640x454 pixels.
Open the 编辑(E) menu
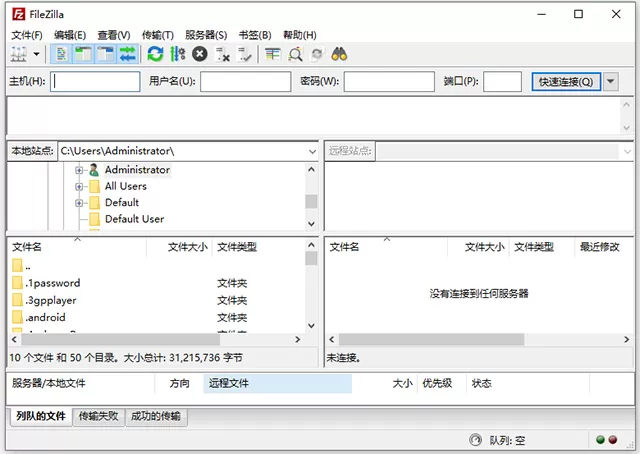(70, 35)
